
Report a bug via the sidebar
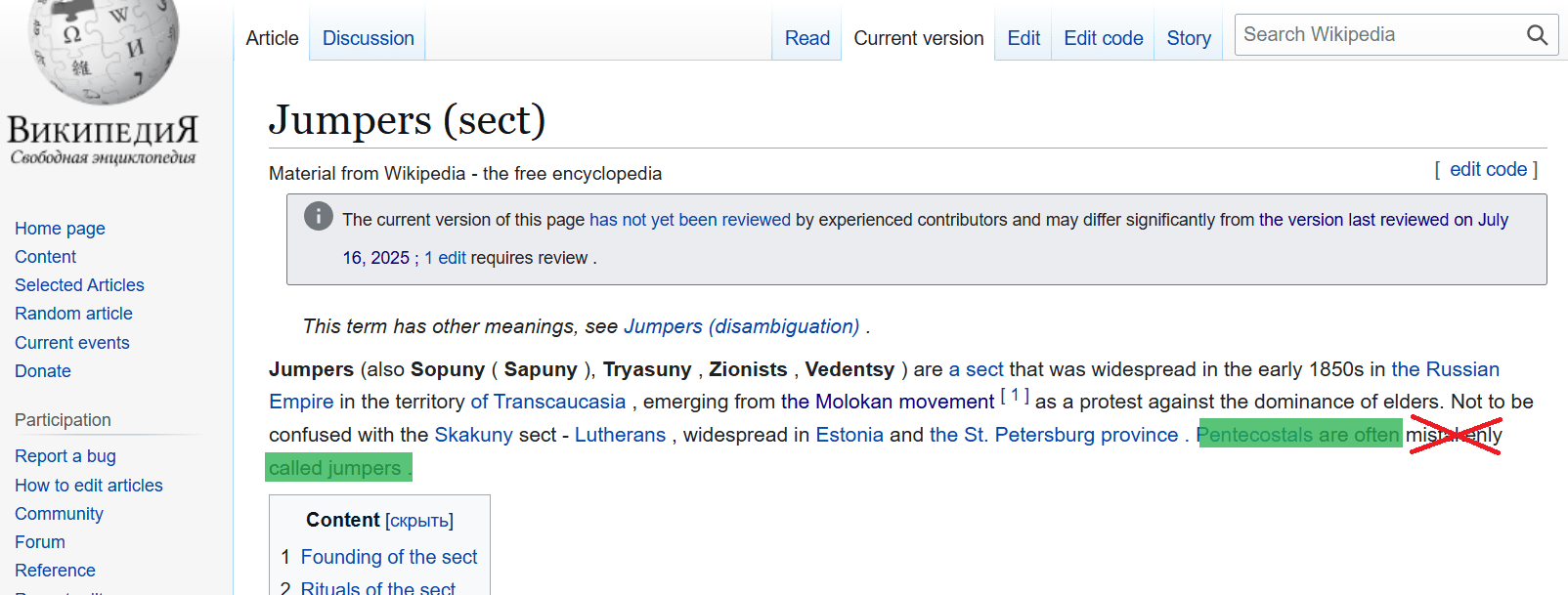65,455
